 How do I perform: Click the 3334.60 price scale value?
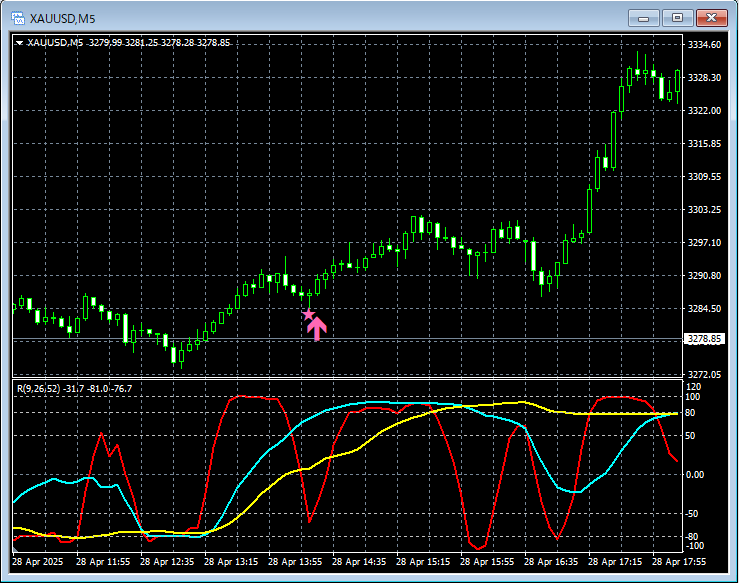coord(704,45)
